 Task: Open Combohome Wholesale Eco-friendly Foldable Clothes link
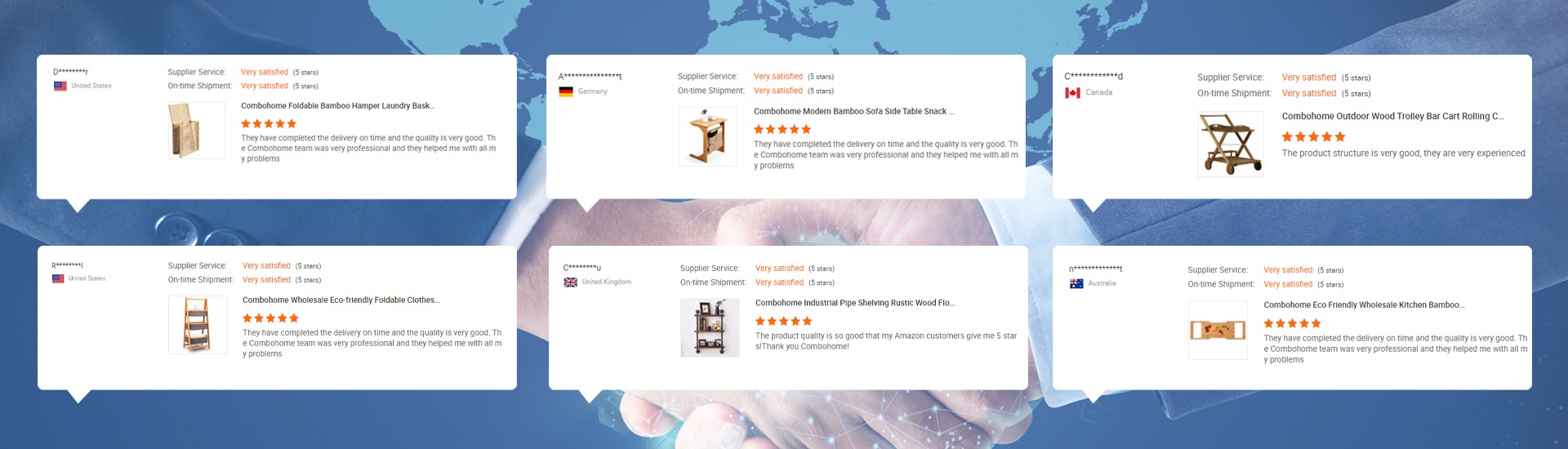pos(341,300)
